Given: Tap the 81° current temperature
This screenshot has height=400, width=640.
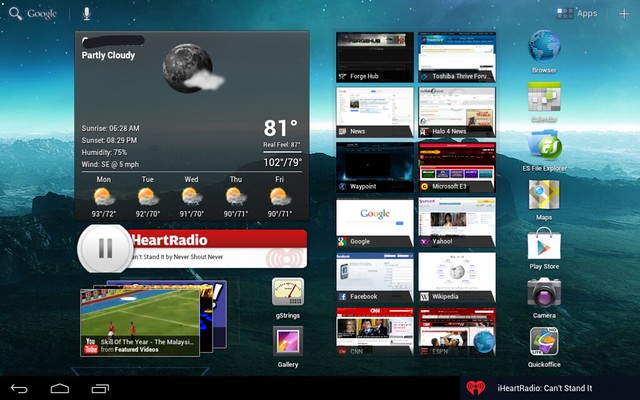Looking at the screenshot, I should pos(280,128).
